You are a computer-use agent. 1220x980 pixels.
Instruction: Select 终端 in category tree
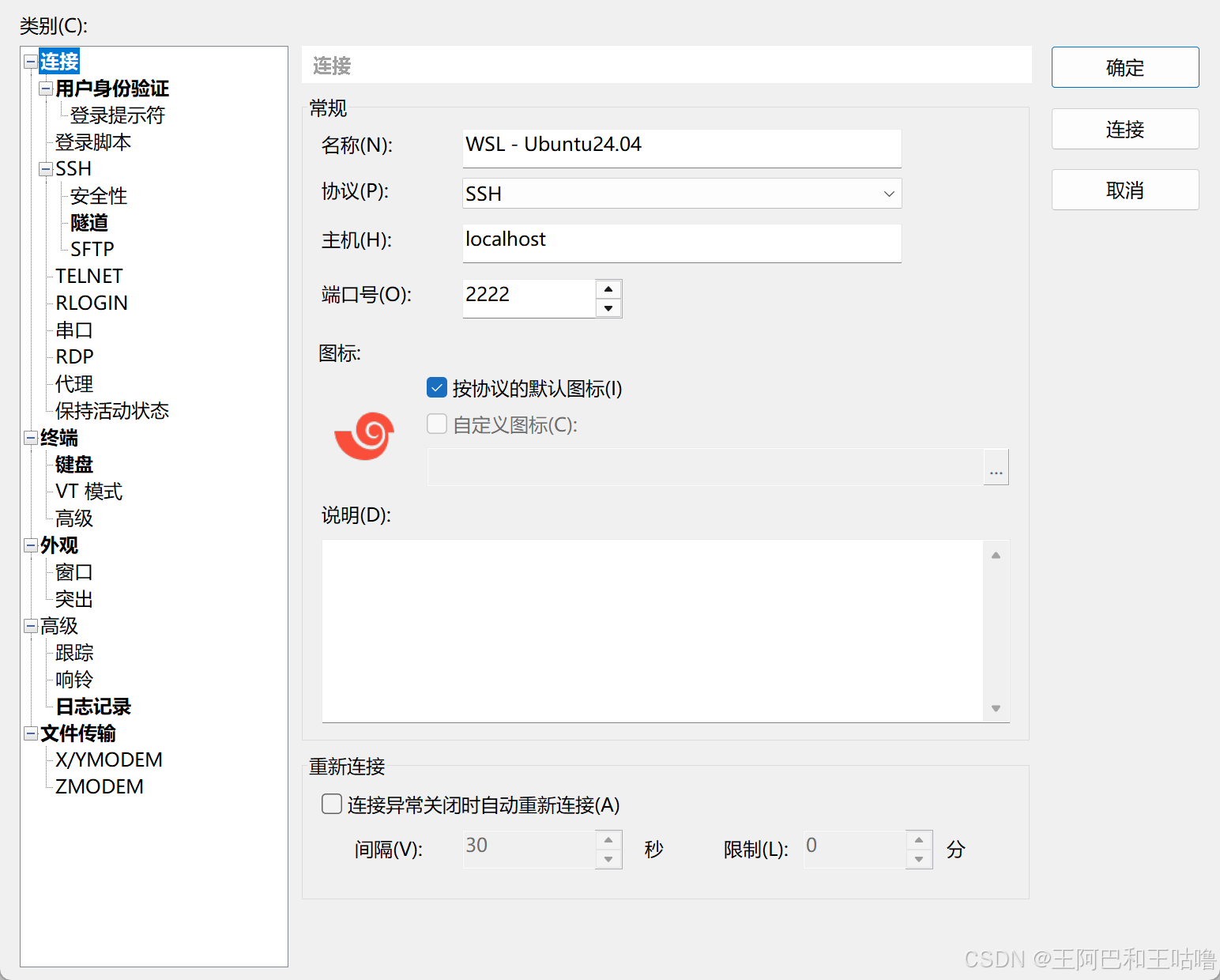[59, 438]
